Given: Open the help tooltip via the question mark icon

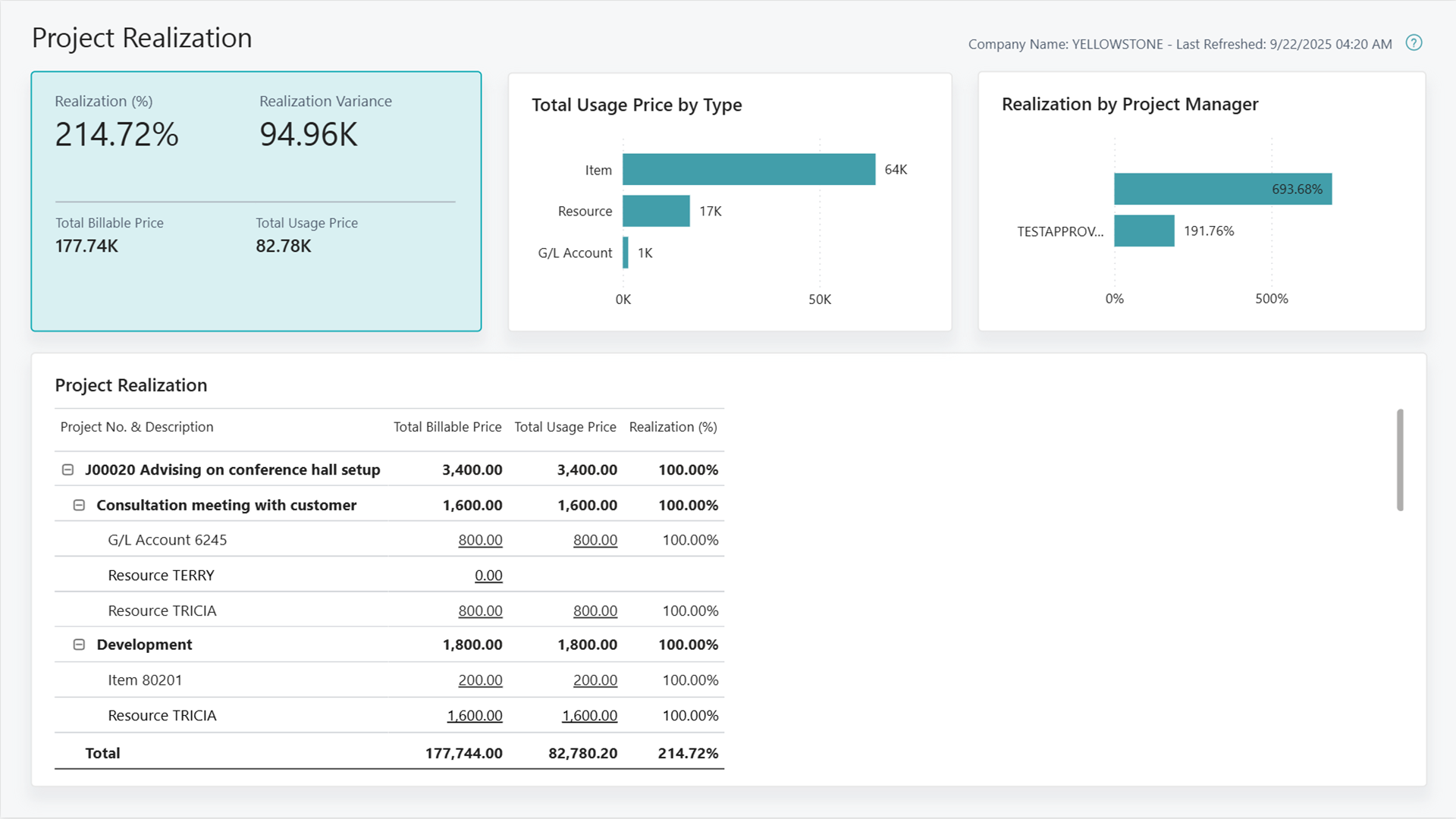Looking at the screenshot, I should 1414,43.
